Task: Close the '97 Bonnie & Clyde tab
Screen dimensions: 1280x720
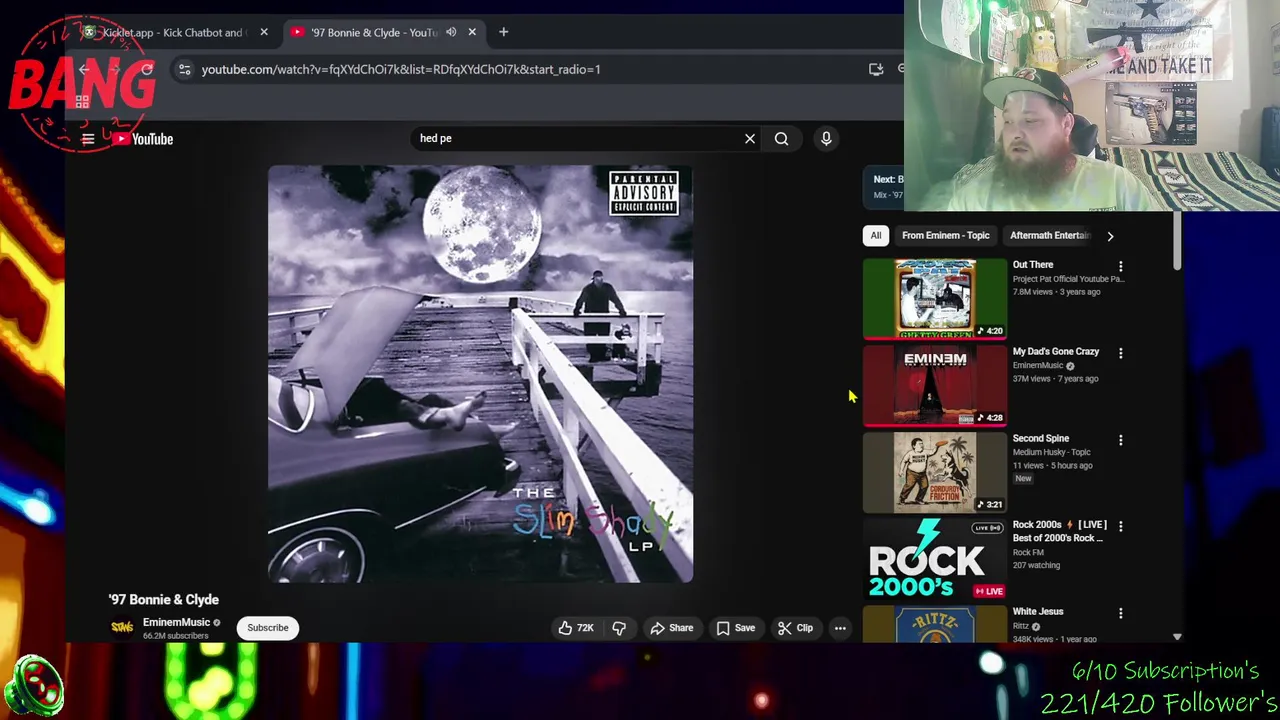Action: pyautogui.click(x=472, y=32)
